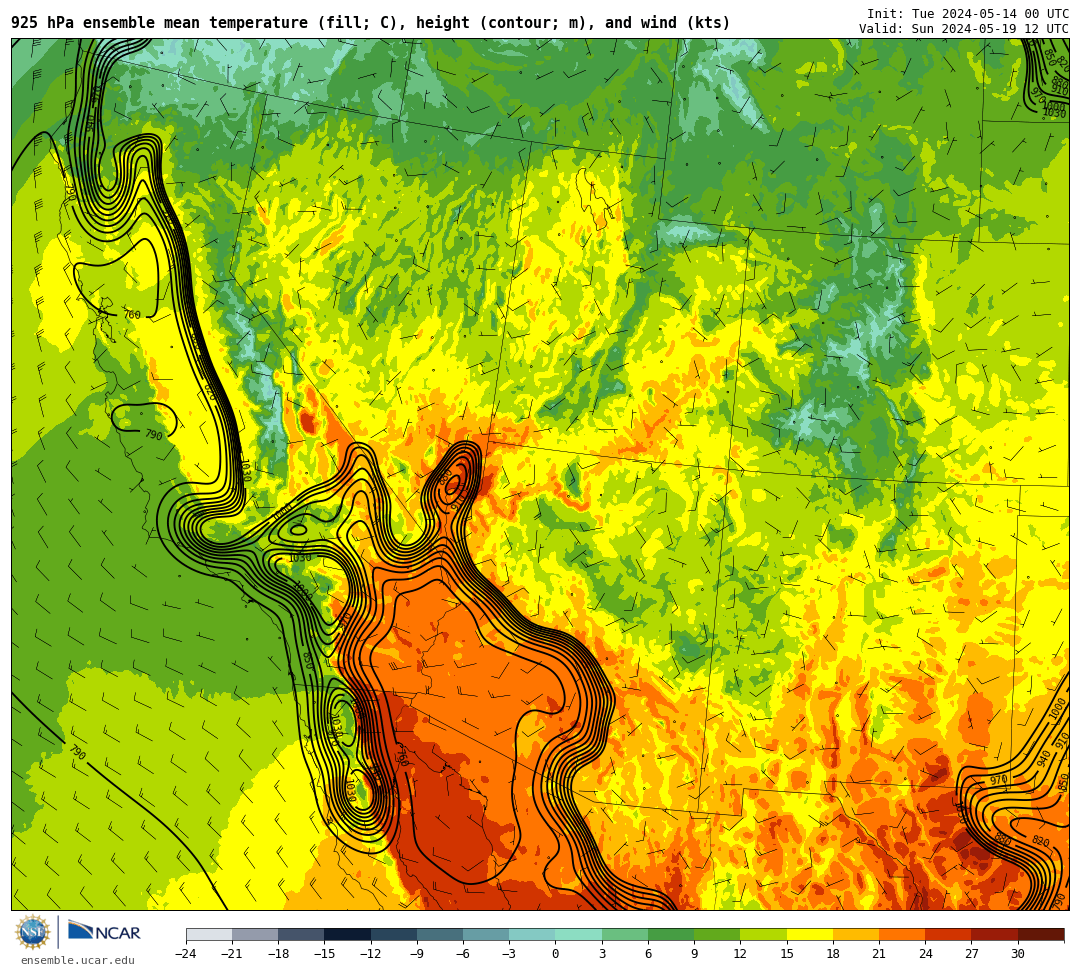The image size is (1080, 973).
Task: Click the 'Valid: Sun 2024-05-19 12 UTC' text
Action: tap(964, 28)
